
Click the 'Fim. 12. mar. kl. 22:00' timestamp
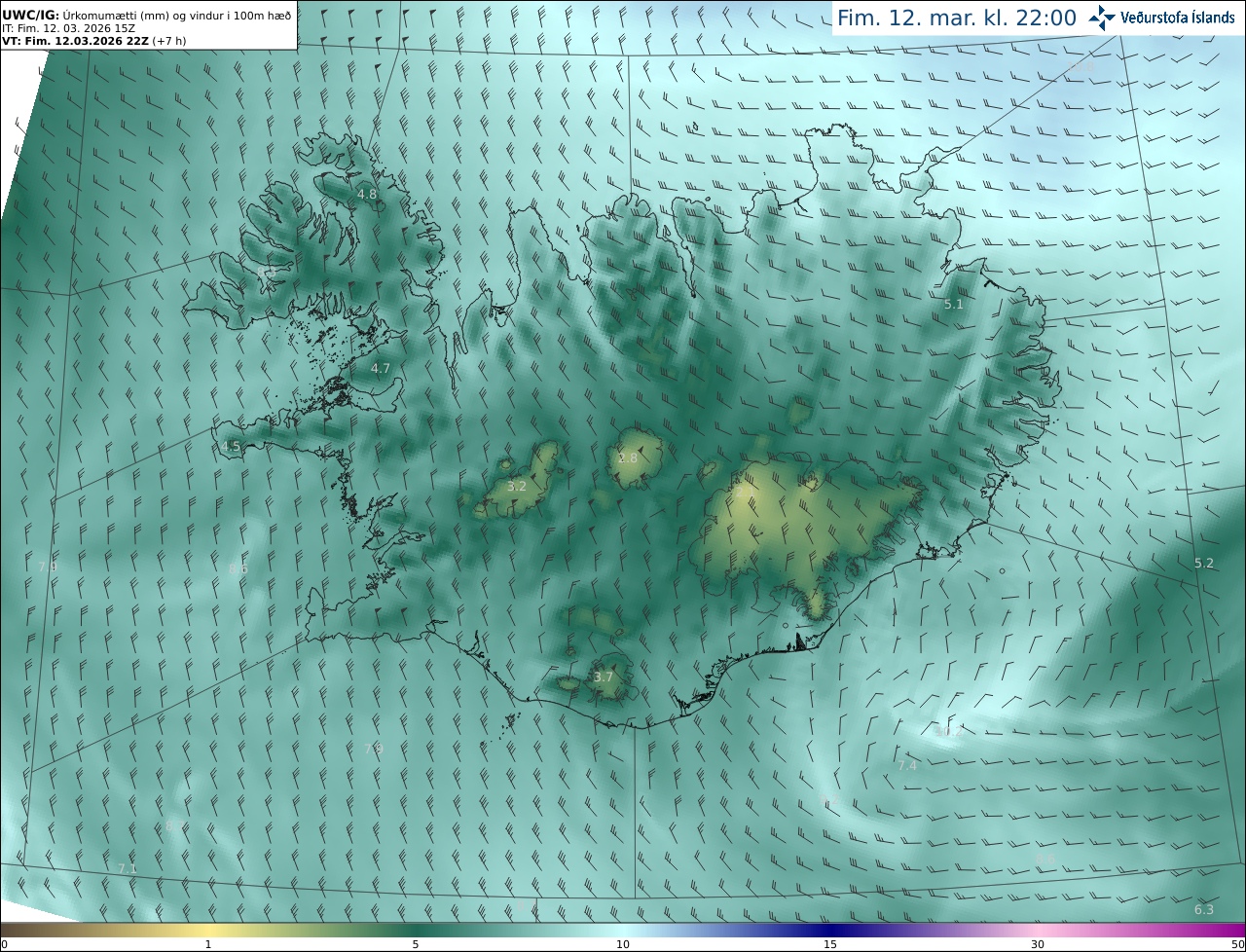[x=956, y=18]
